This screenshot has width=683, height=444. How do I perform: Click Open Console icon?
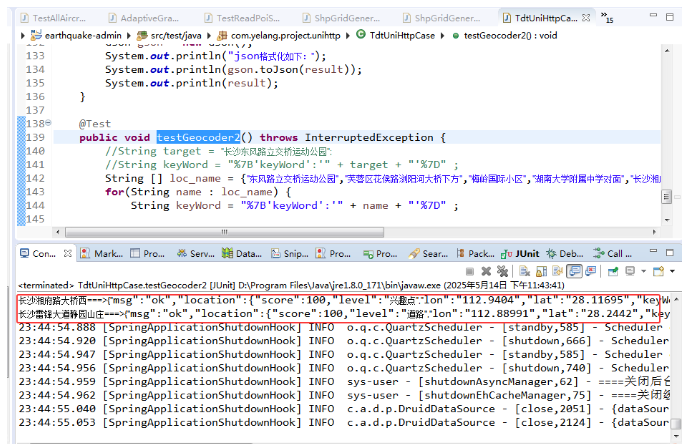point(658,271)
